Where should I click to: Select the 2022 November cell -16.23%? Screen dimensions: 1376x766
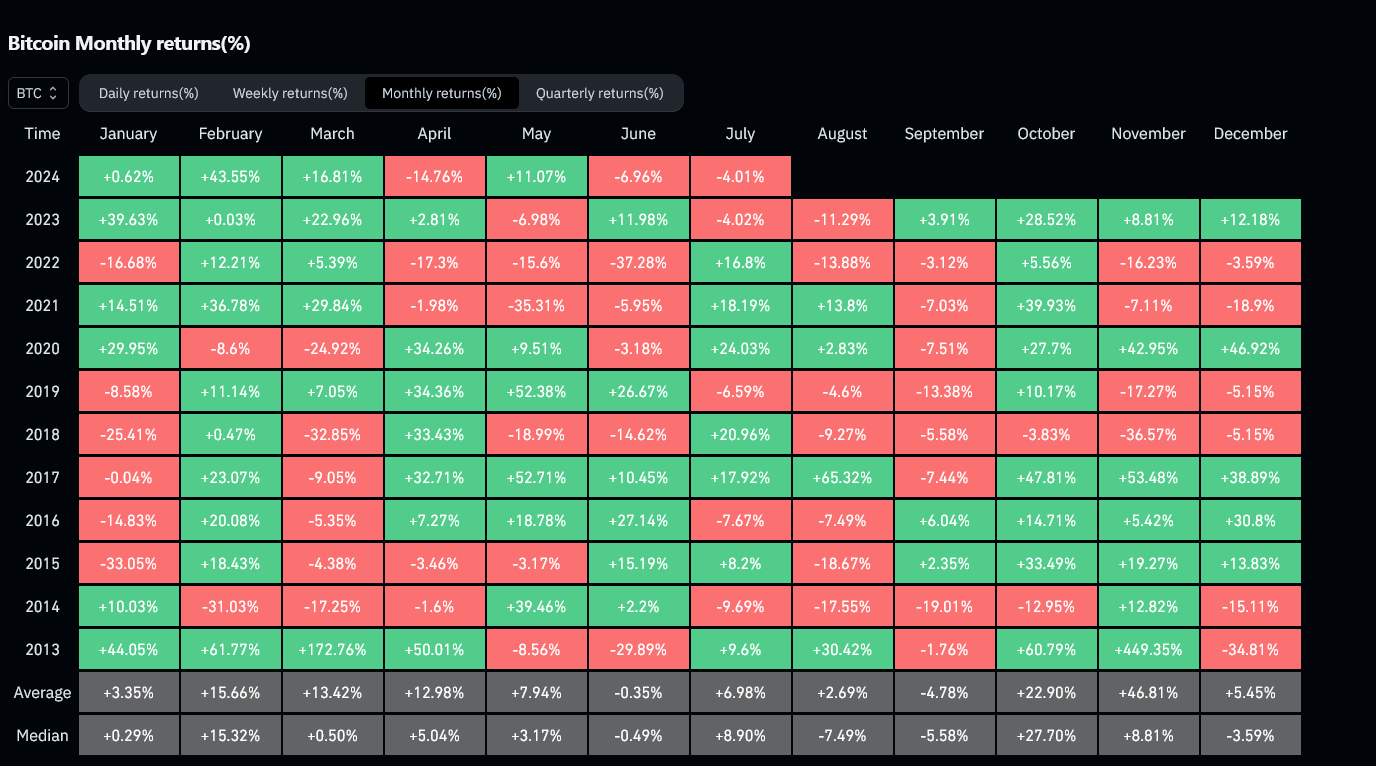coord(1148,262)
